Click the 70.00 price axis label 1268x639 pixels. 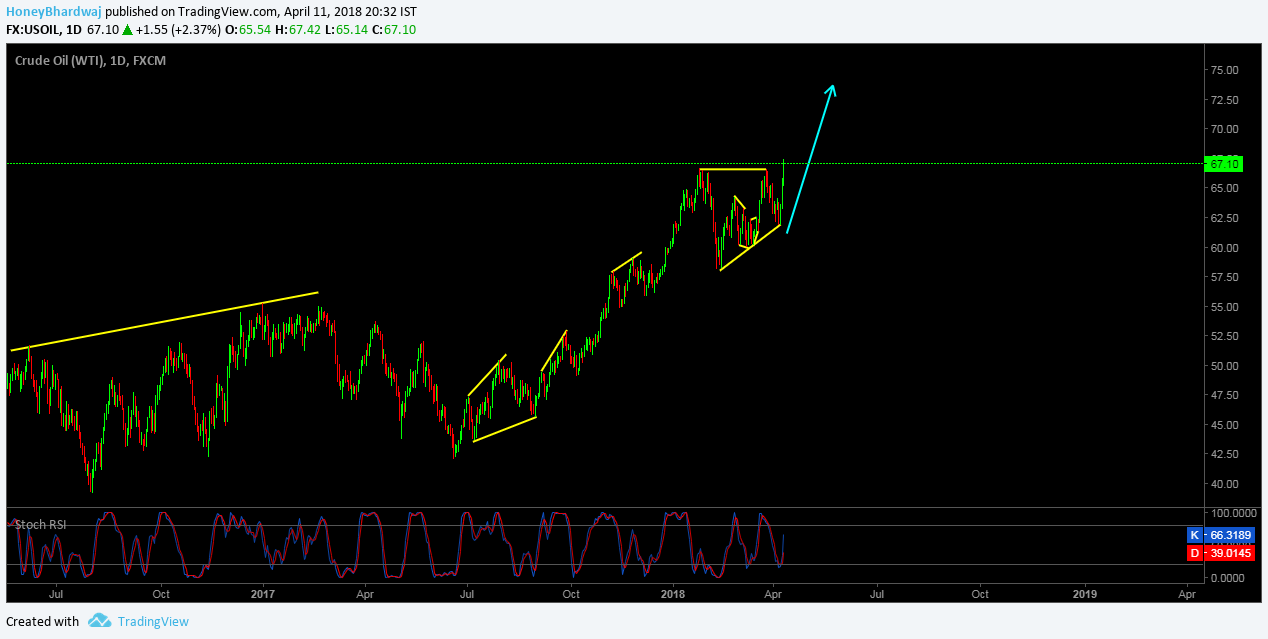[x=1225, y=129]
